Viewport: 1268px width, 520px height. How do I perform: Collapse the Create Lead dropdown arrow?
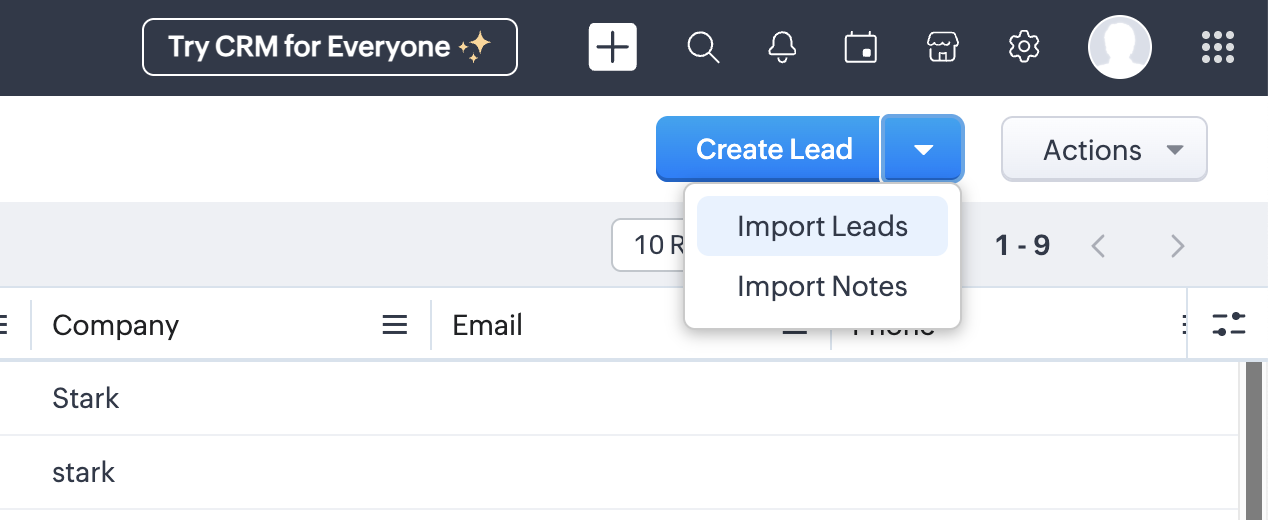coord(923,150)
